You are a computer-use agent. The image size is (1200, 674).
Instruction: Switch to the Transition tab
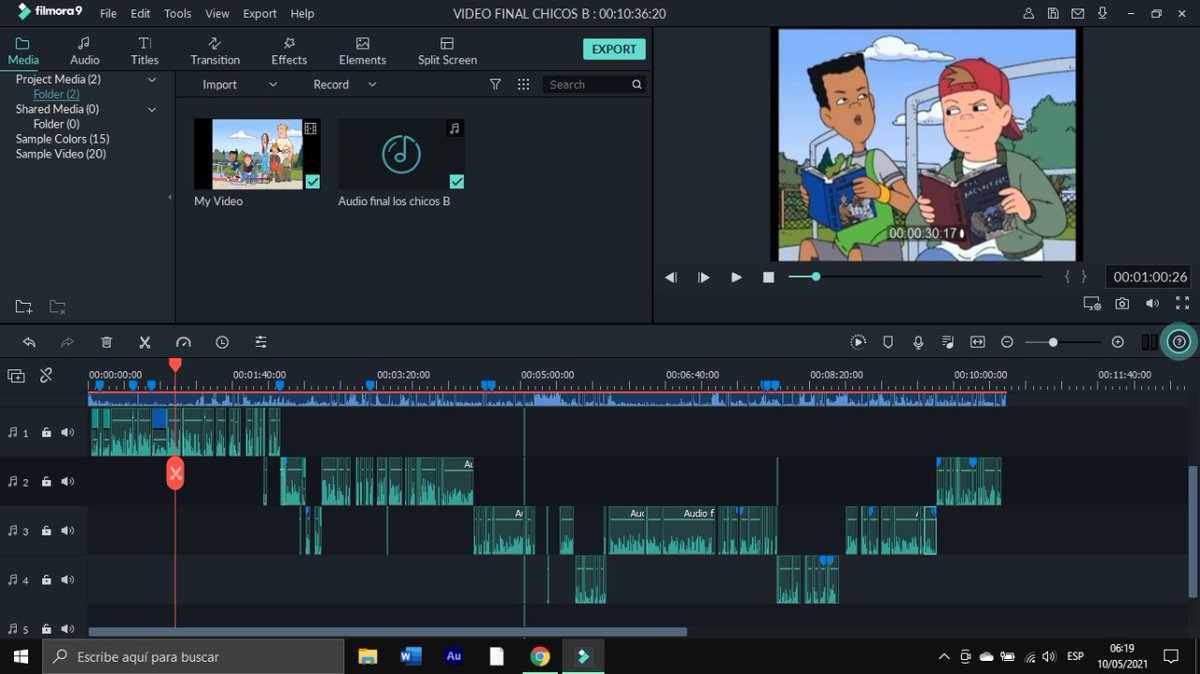pyautogui.click(x=215, y=51)
